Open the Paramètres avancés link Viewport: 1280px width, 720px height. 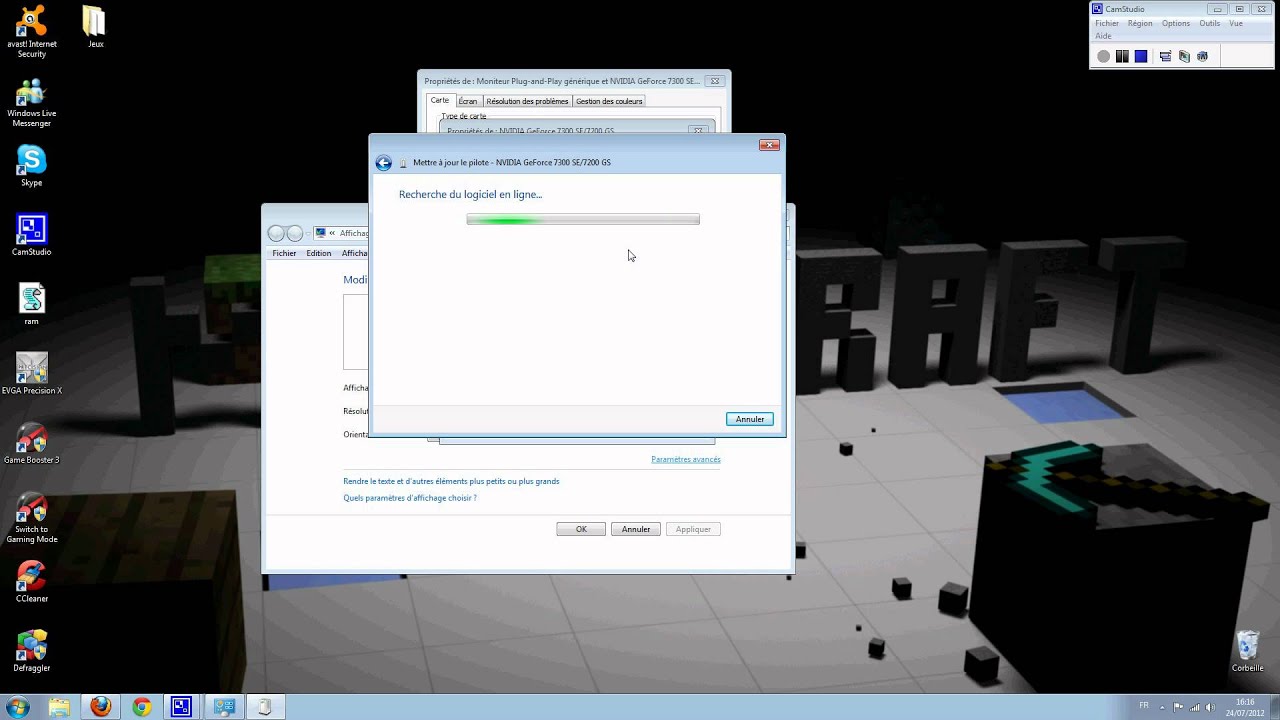686,459
